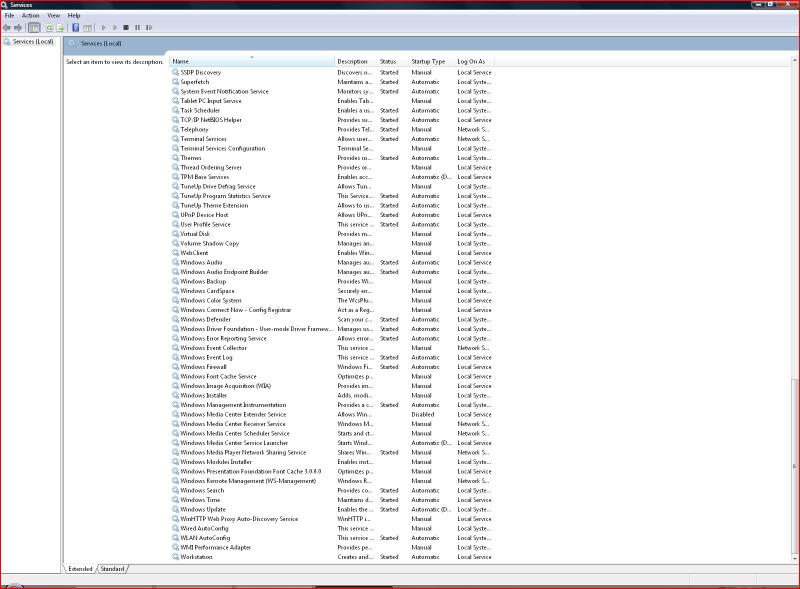This screenshot has width=800, height=589.
Task: Click the blue Help toolbar icon
Action: (75, 27)
